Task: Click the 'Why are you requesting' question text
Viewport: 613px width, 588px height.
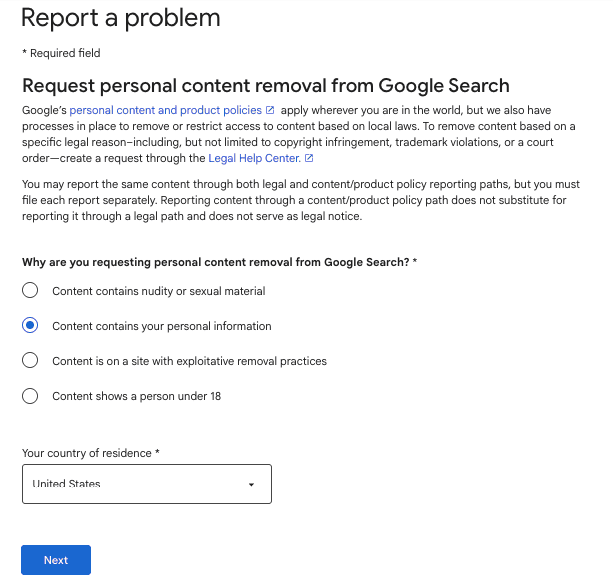Action: click(x=219, y=262)
